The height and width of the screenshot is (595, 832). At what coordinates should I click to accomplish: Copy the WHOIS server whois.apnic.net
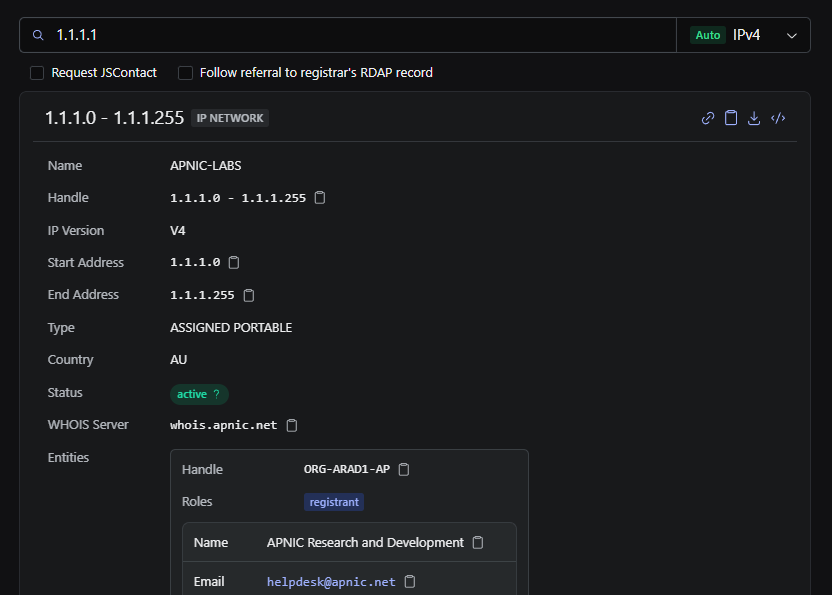[x=291, y=425]
